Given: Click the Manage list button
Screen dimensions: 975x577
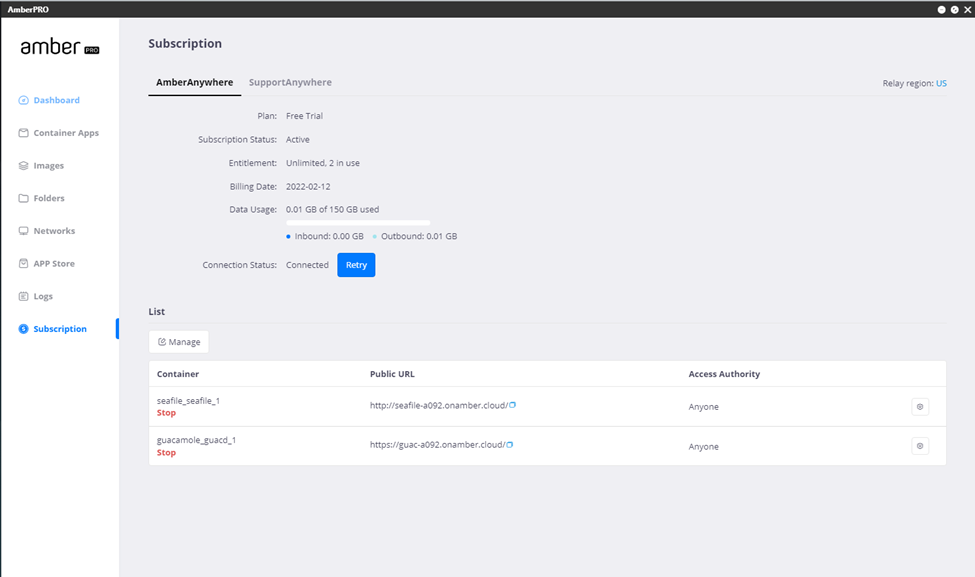Looking at the screenshot, I should click(179, 342).
